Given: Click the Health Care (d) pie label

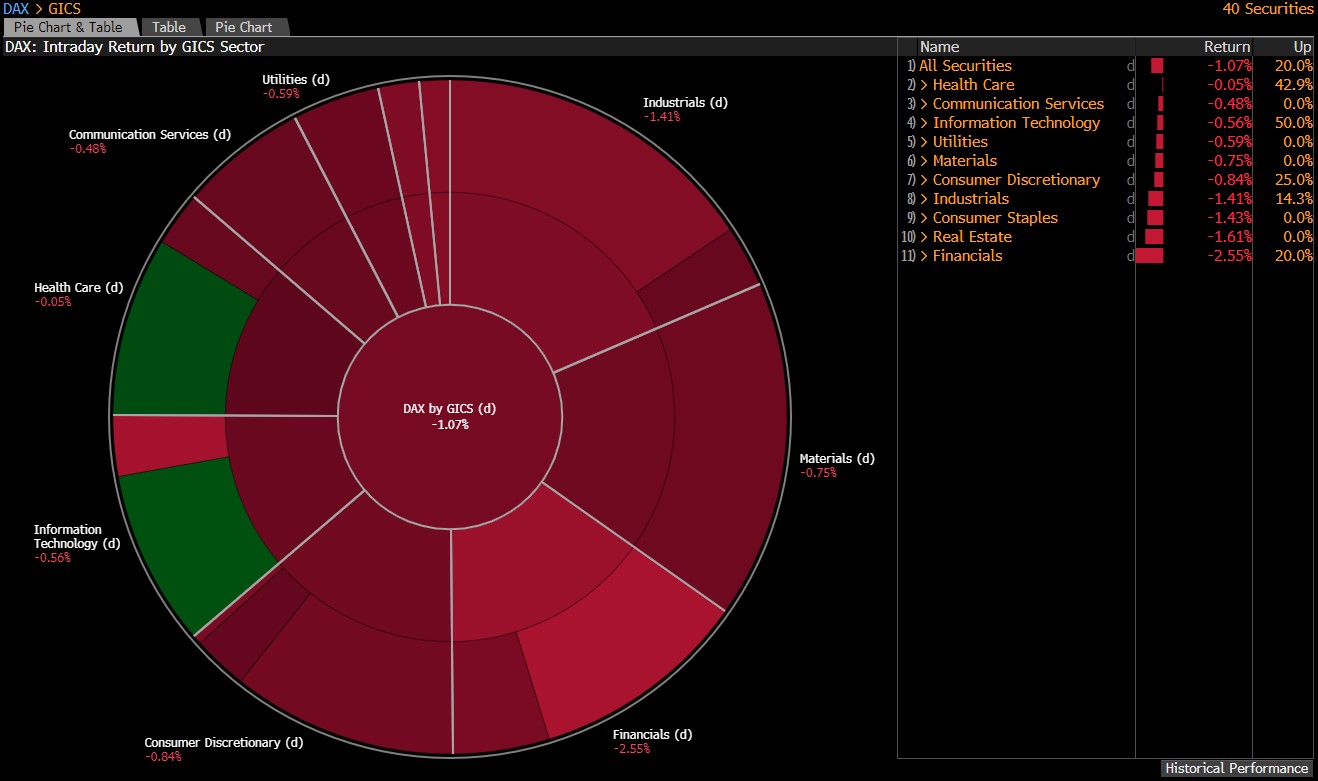Looking at the screenshot, I should [78, 288].
